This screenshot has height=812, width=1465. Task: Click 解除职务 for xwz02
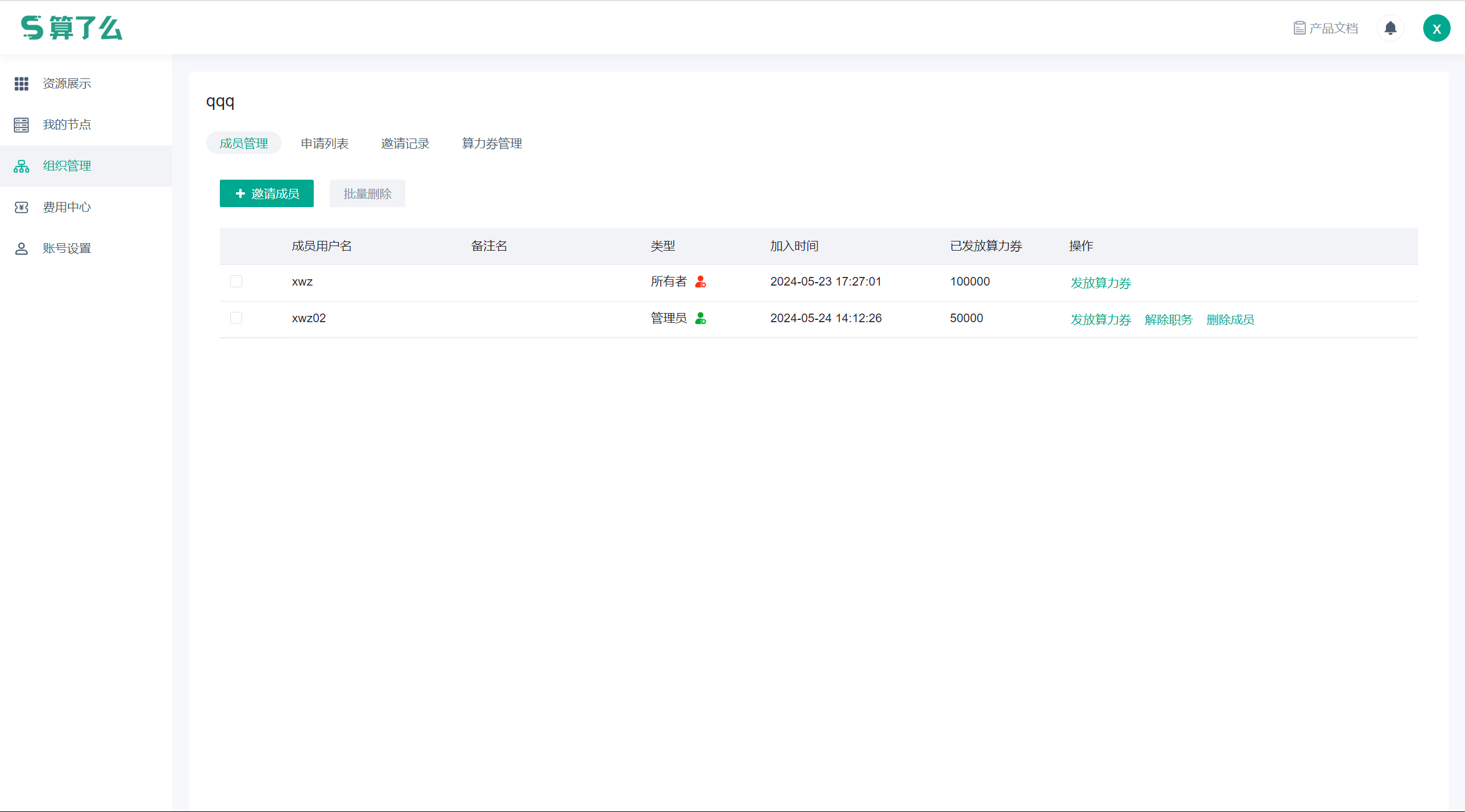coord(1168,319)
